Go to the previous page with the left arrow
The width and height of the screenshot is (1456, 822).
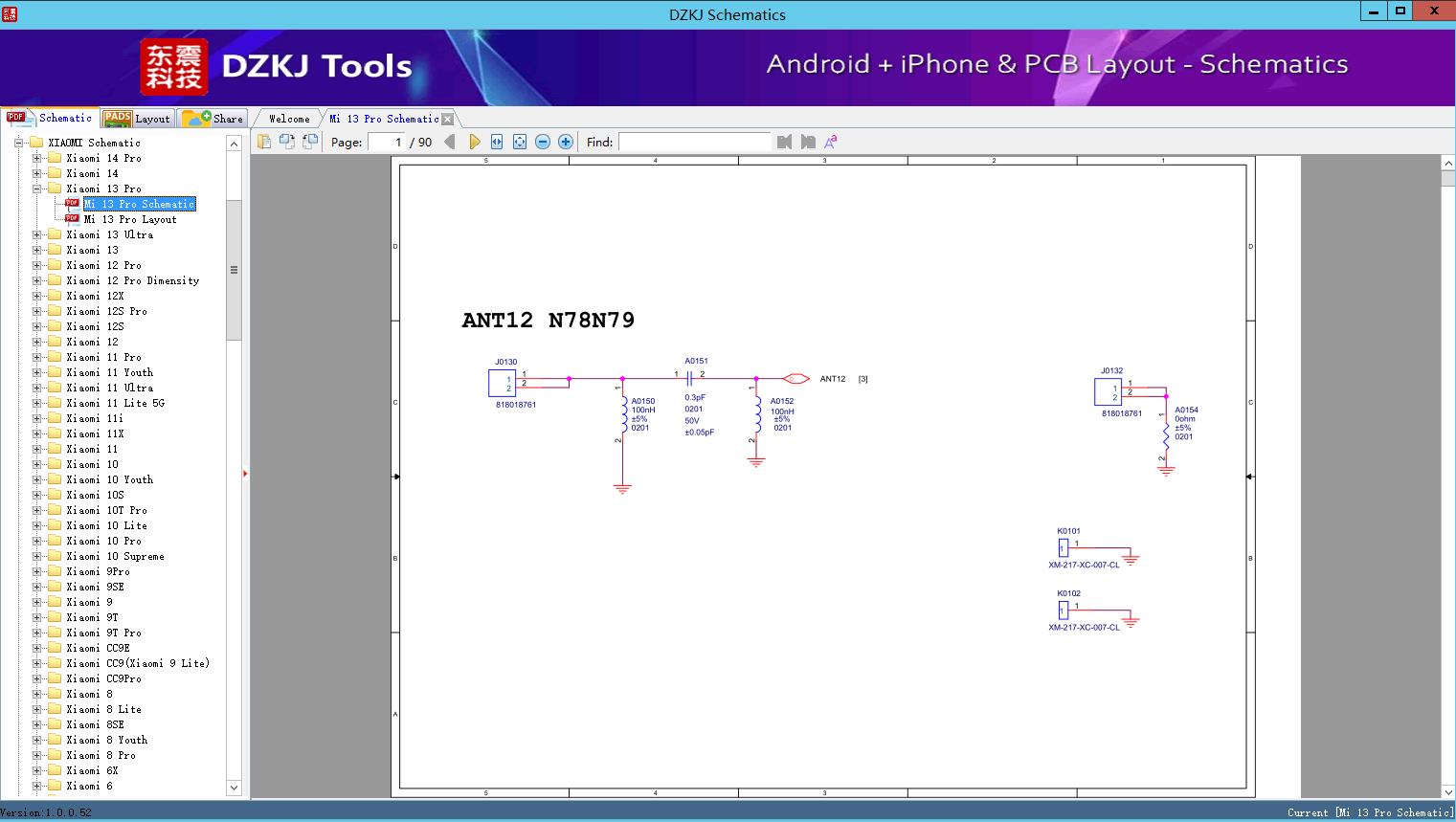pyautogui.click(x=450, y=142)
